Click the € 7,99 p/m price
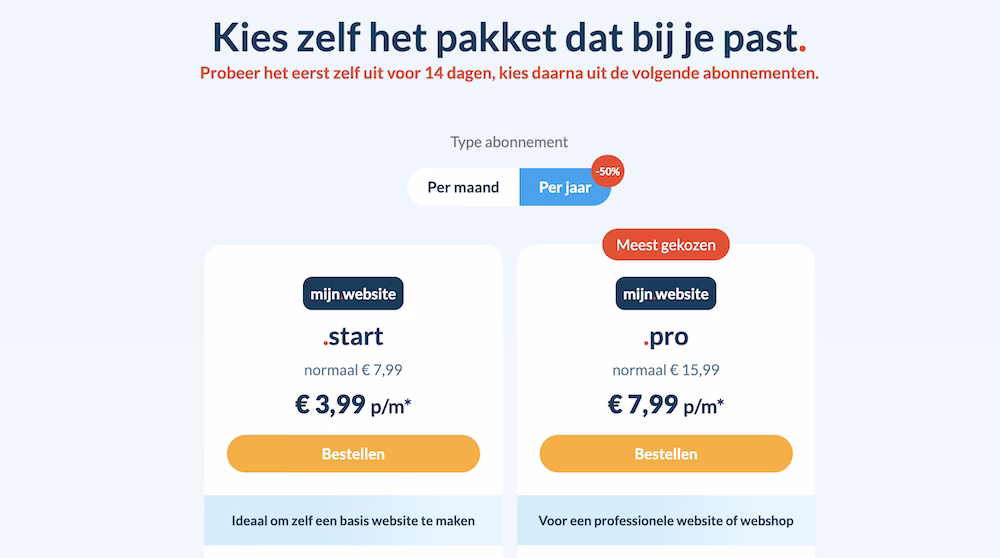Image resolution: width=1000 pixels, height=558 pixels. (x=666, y=404)
